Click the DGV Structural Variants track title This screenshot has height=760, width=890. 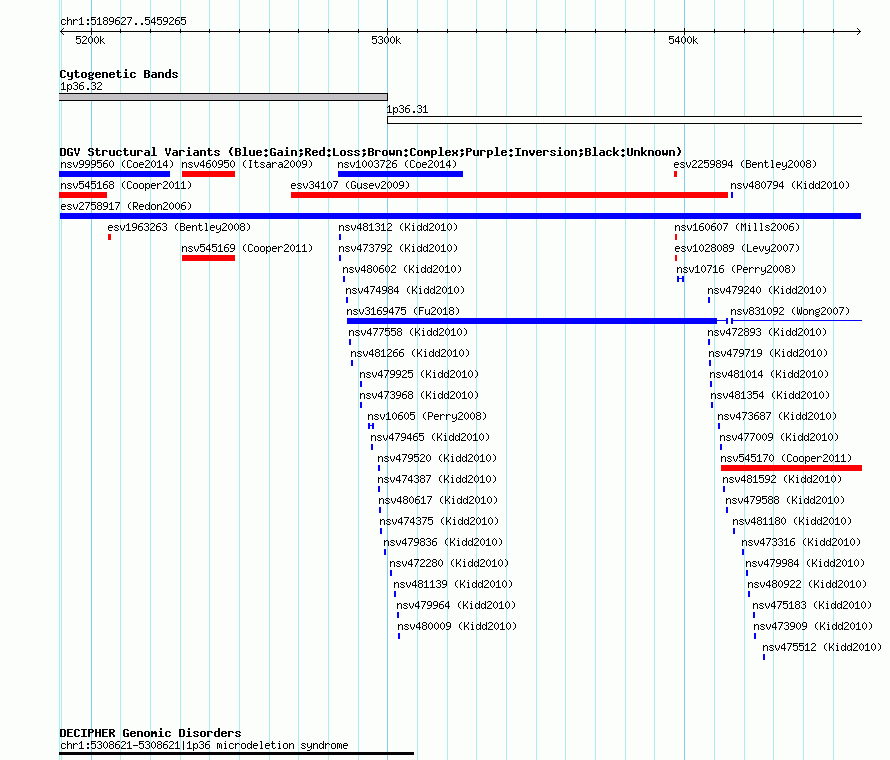pyautogui.click(x=371, y=152)
